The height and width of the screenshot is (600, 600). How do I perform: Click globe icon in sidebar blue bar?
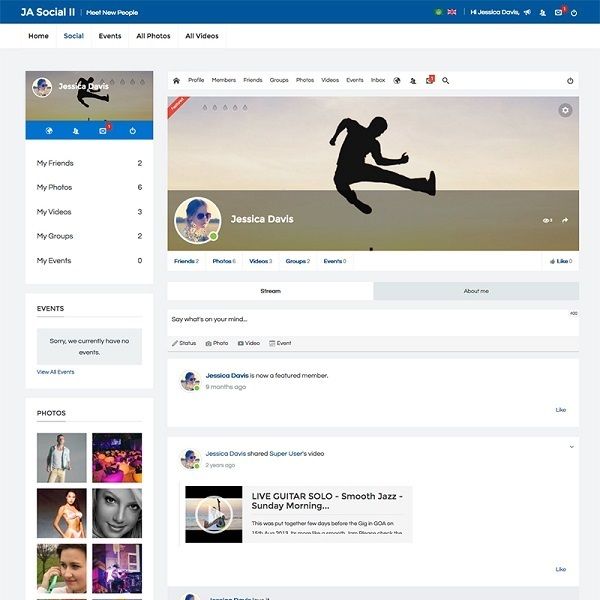[49, 130]
